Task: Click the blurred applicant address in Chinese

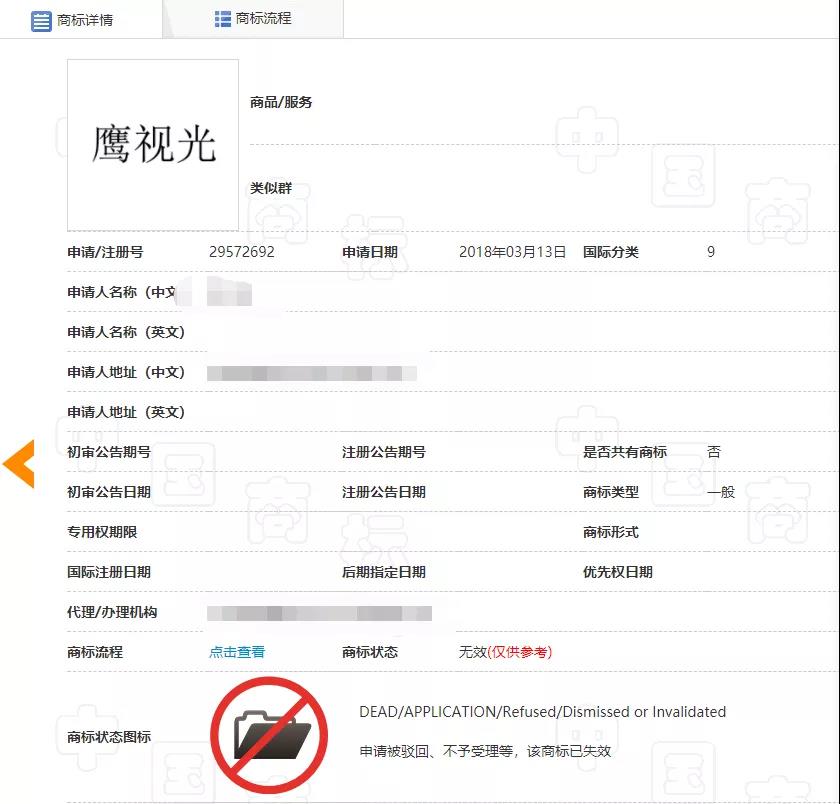Action: click(x=311, y=373)
